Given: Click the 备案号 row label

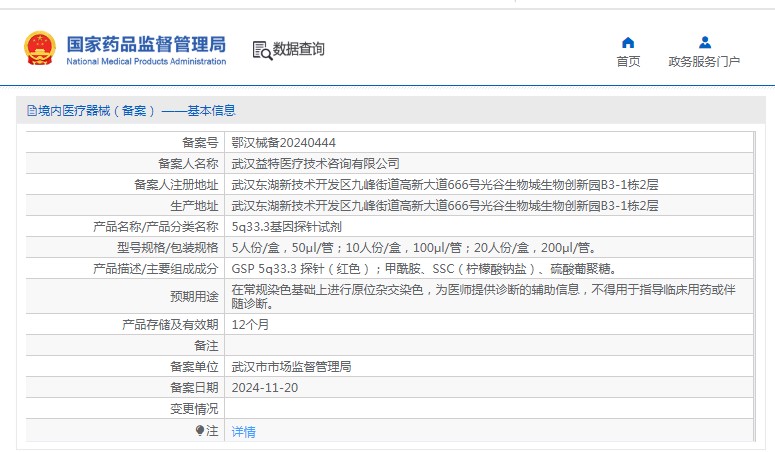Looking at the screenshot, I should (x=200, y=142).
